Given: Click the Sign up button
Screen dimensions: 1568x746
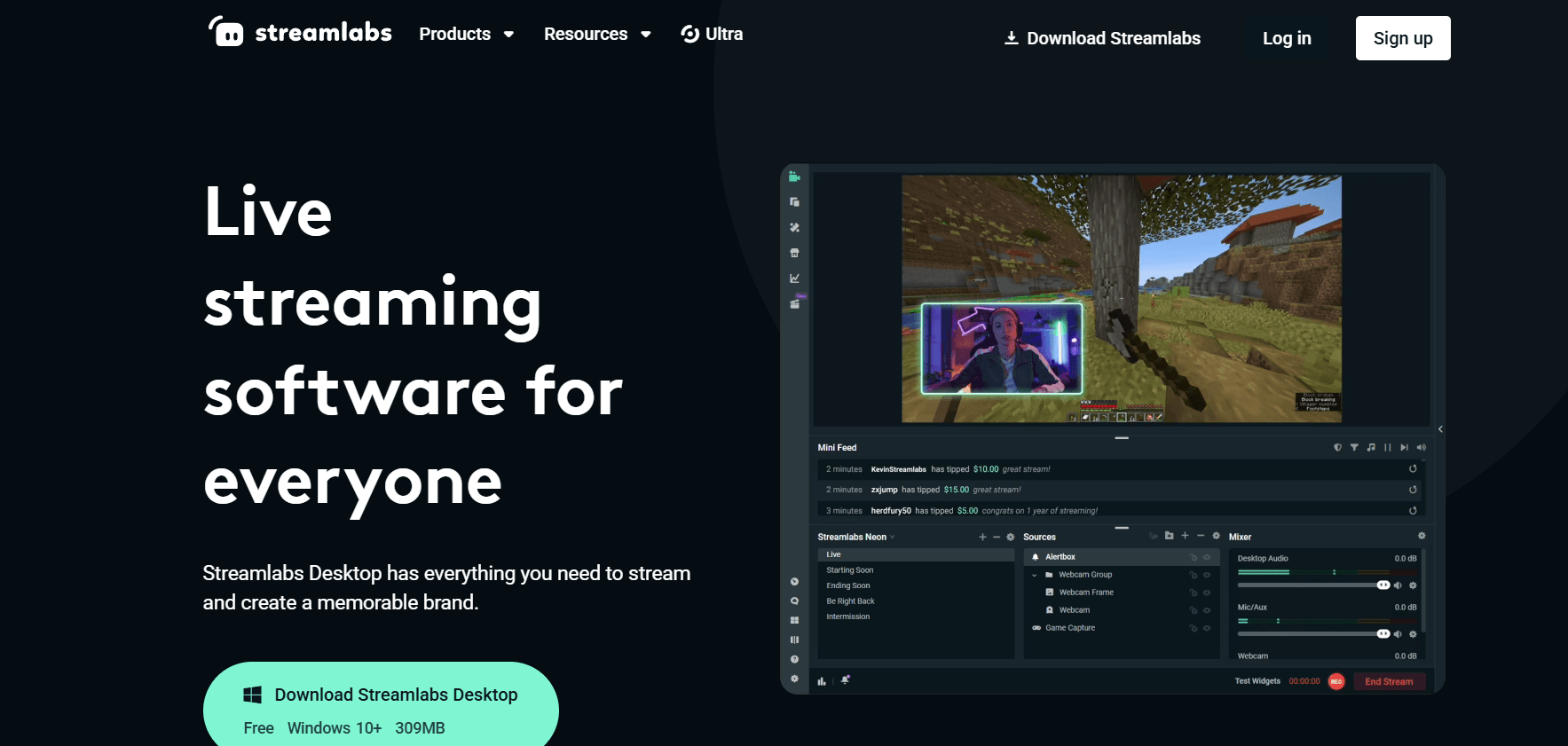Looking at the screenshot, I should 1403,38.
